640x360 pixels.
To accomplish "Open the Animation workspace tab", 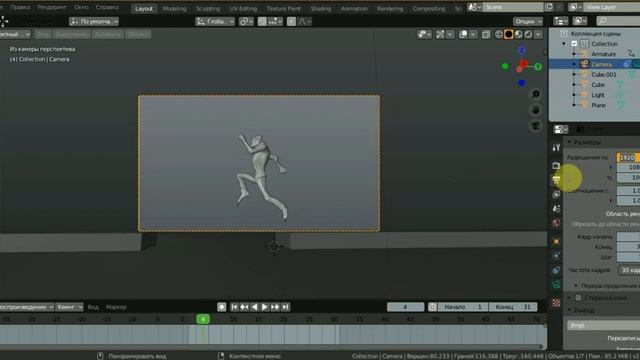I will pyautogui.click(x=354, y=9).
